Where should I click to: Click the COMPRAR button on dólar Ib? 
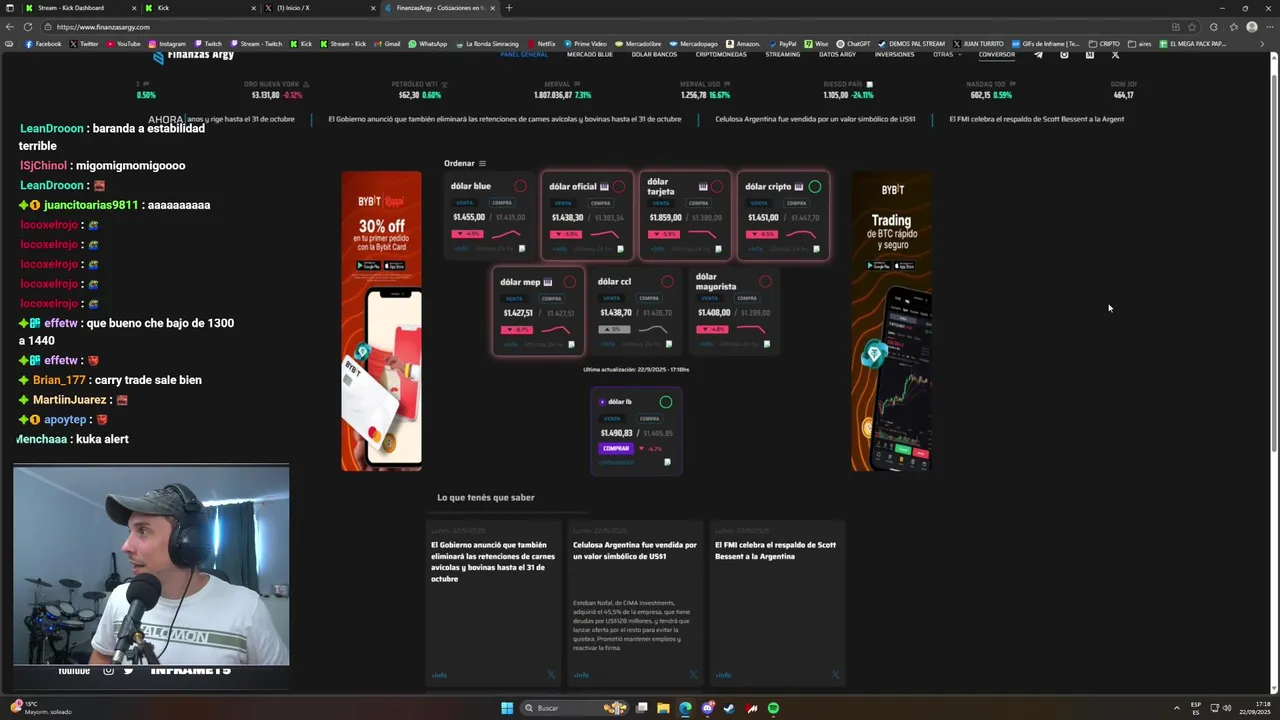(616, 448)
